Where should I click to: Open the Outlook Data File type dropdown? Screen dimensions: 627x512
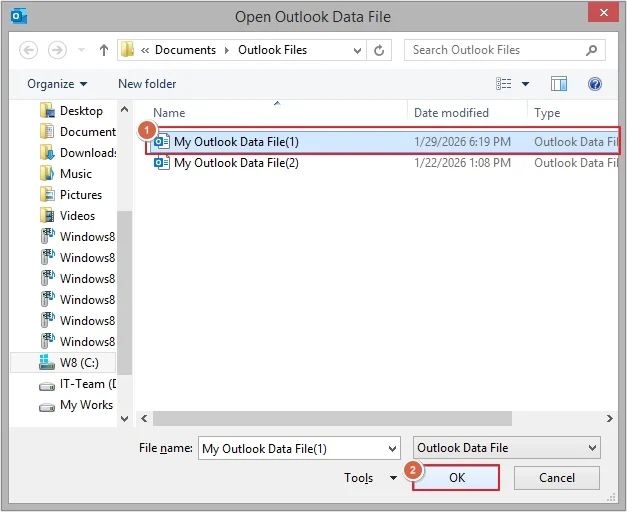(x=507, y=448)
